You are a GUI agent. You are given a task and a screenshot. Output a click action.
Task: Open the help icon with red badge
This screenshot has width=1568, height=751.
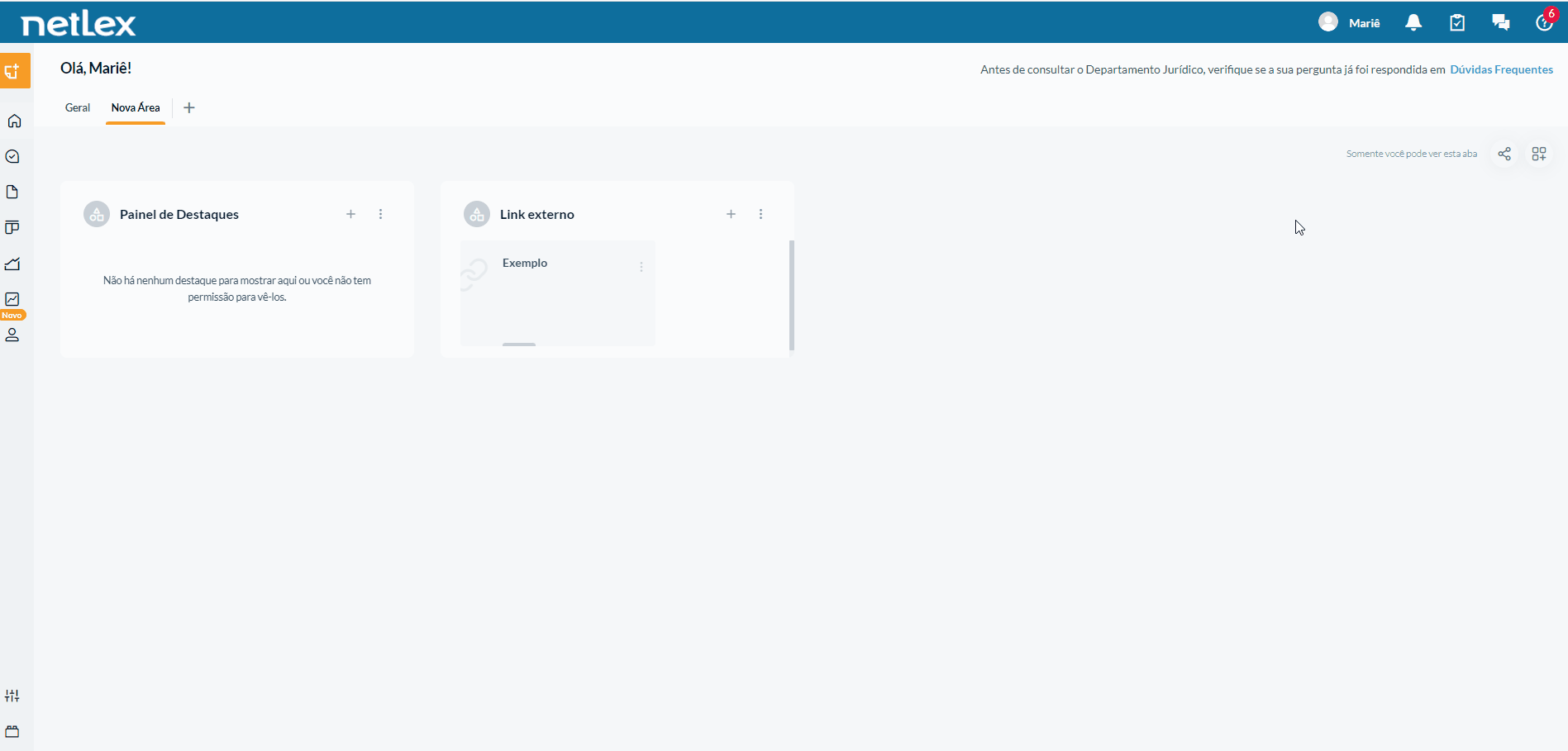[x=1544, y=21]
